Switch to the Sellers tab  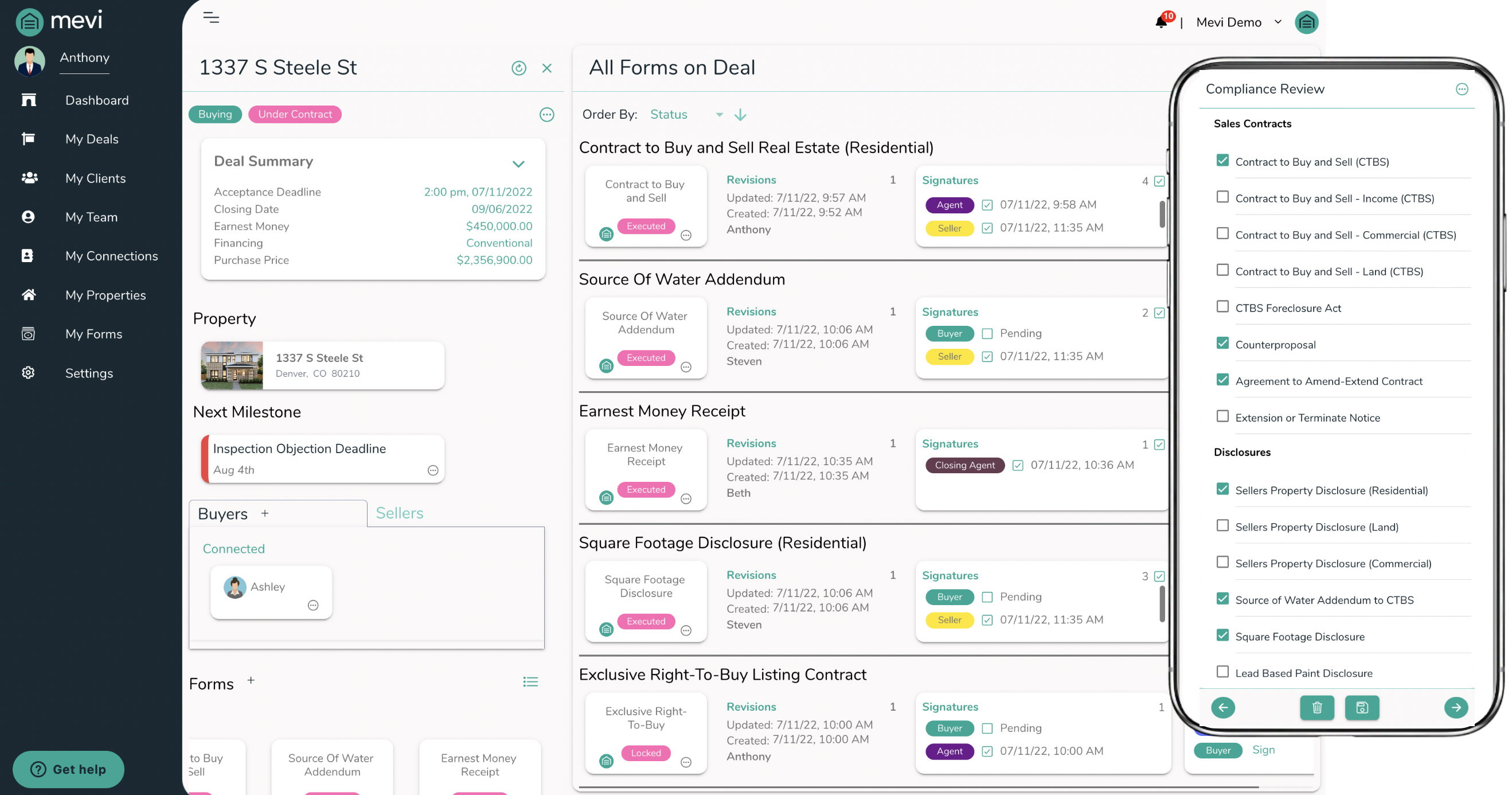coord(399,513)
